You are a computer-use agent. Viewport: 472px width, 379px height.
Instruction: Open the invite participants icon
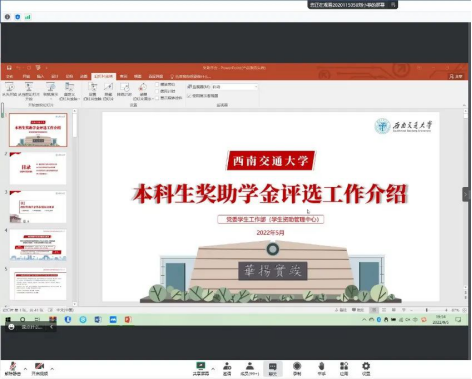[227, 369]
